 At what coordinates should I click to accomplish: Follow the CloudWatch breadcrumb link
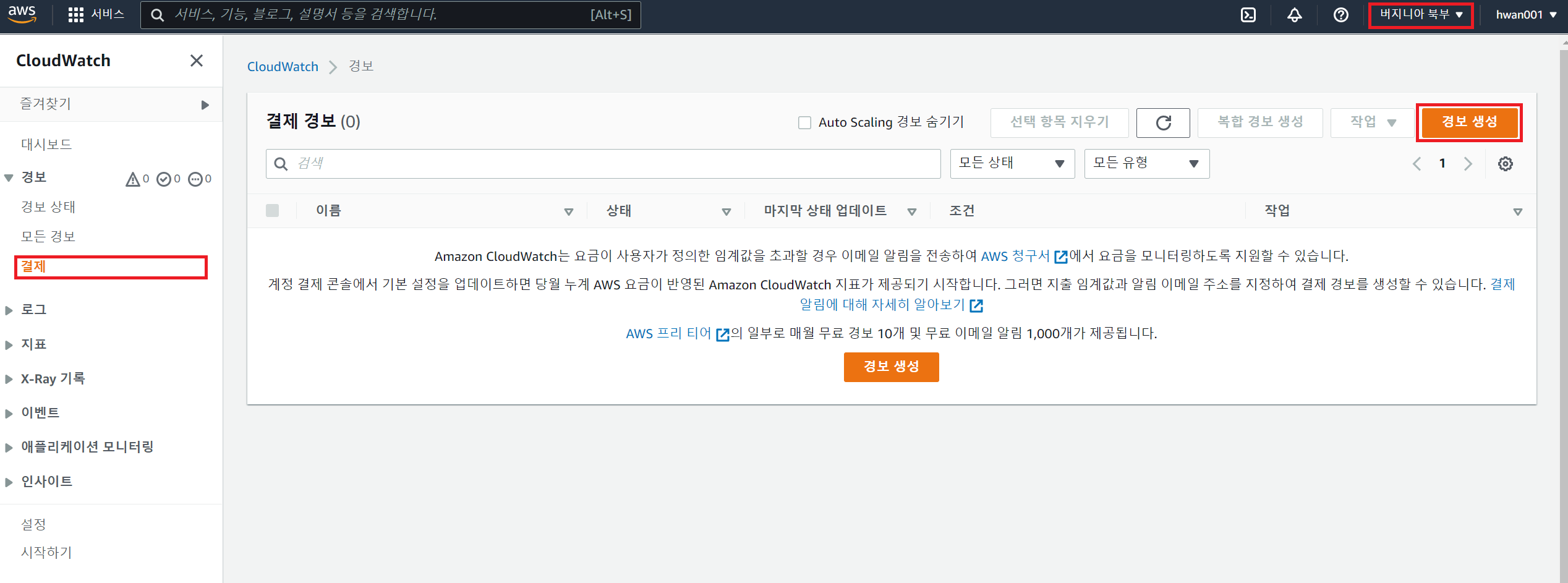pyautogui.click(x=283, y=67)
